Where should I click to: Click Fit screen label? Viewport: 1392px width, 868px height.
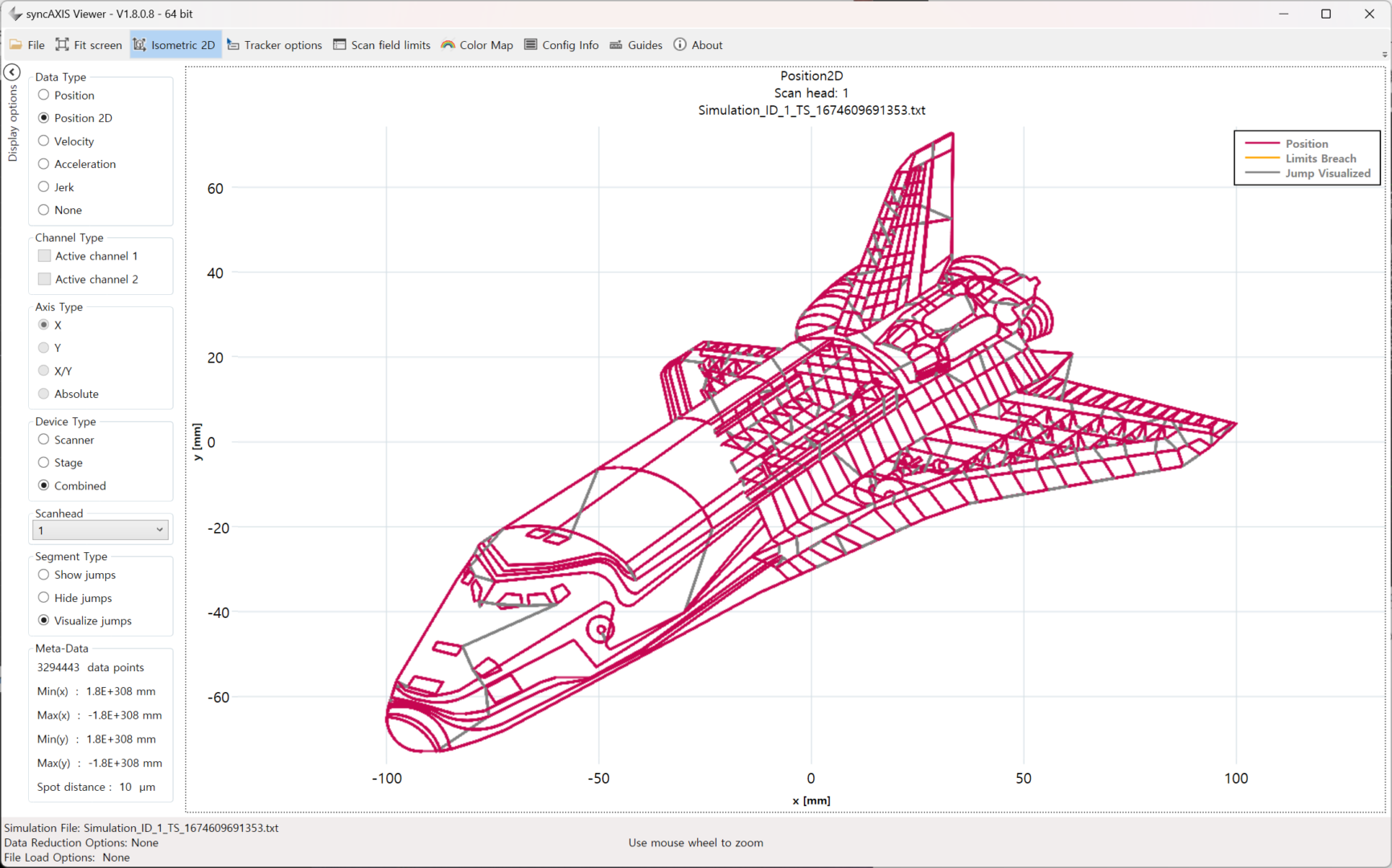click(98, 45)
